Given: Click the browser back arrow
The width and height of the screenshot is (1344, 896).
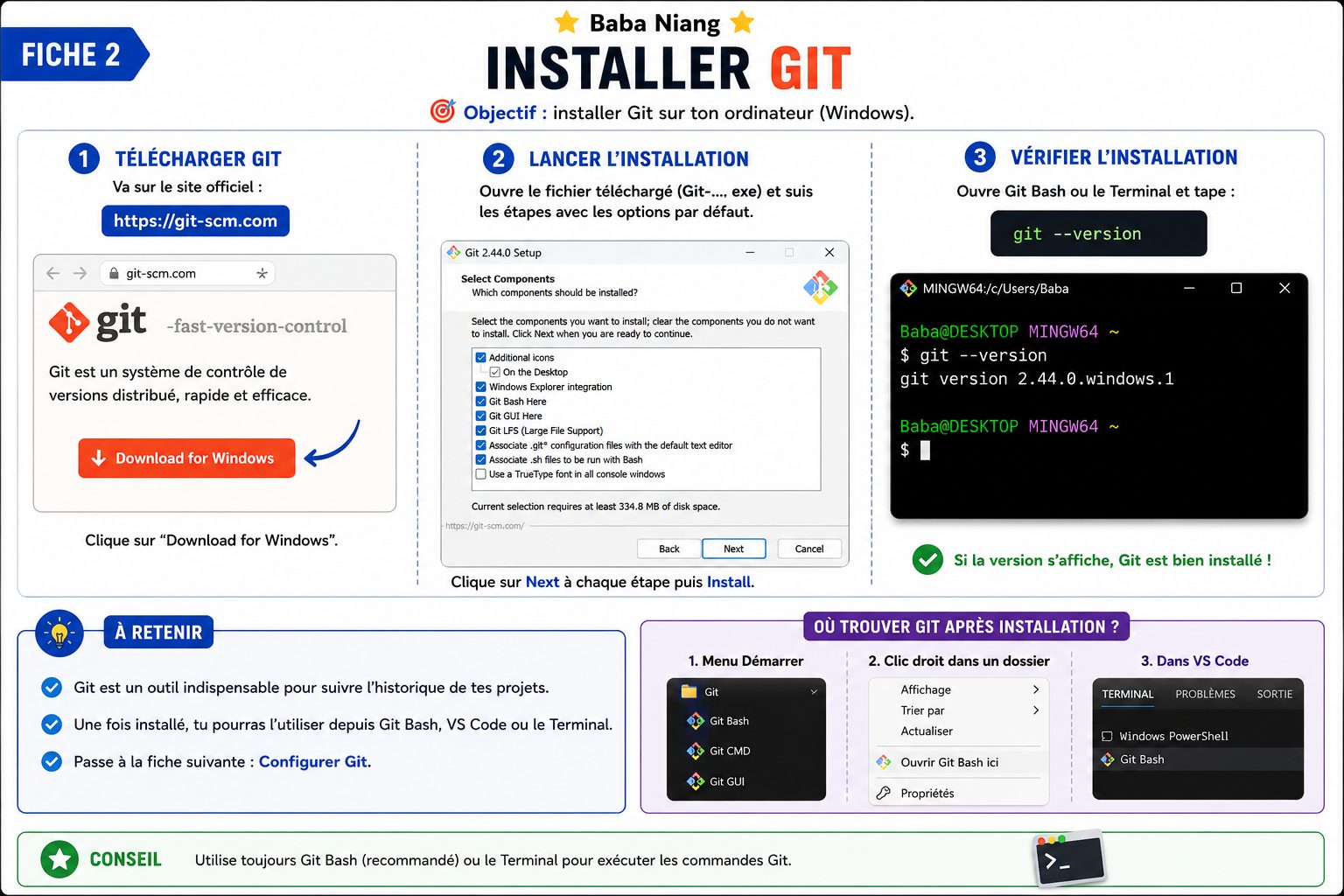Looking at the screenshot, I should click(x=52, y=274).
